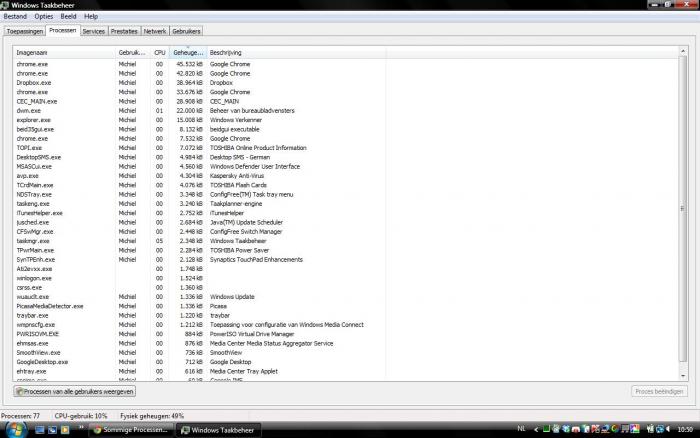This screenshot has width=700, height=438.
Task: Click the Taakbeheer title bar icon
Action: click(x=4, y=5)
